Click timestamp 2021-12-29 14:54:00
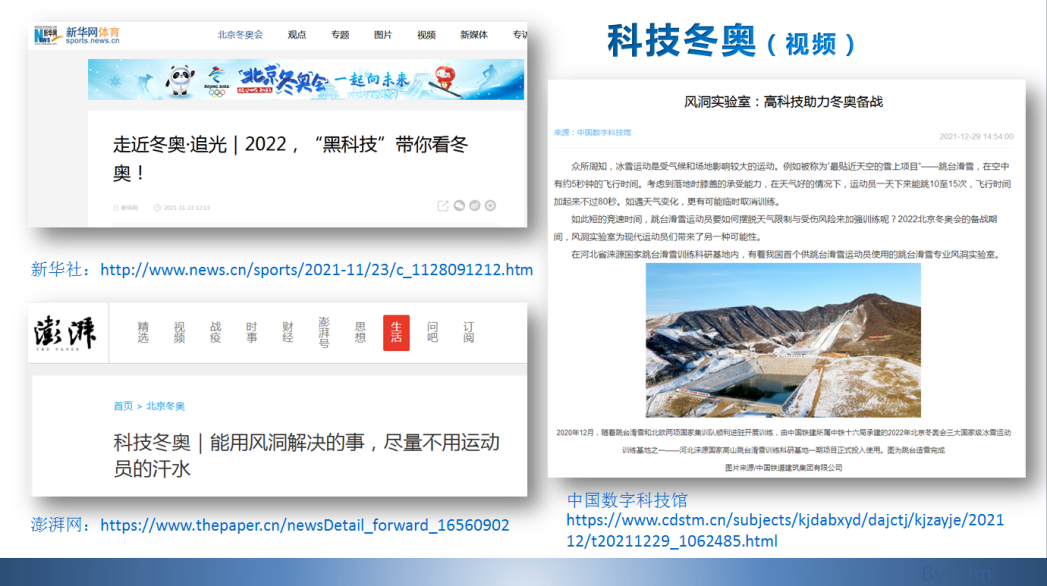The image size is (1047, 586). 976,136
